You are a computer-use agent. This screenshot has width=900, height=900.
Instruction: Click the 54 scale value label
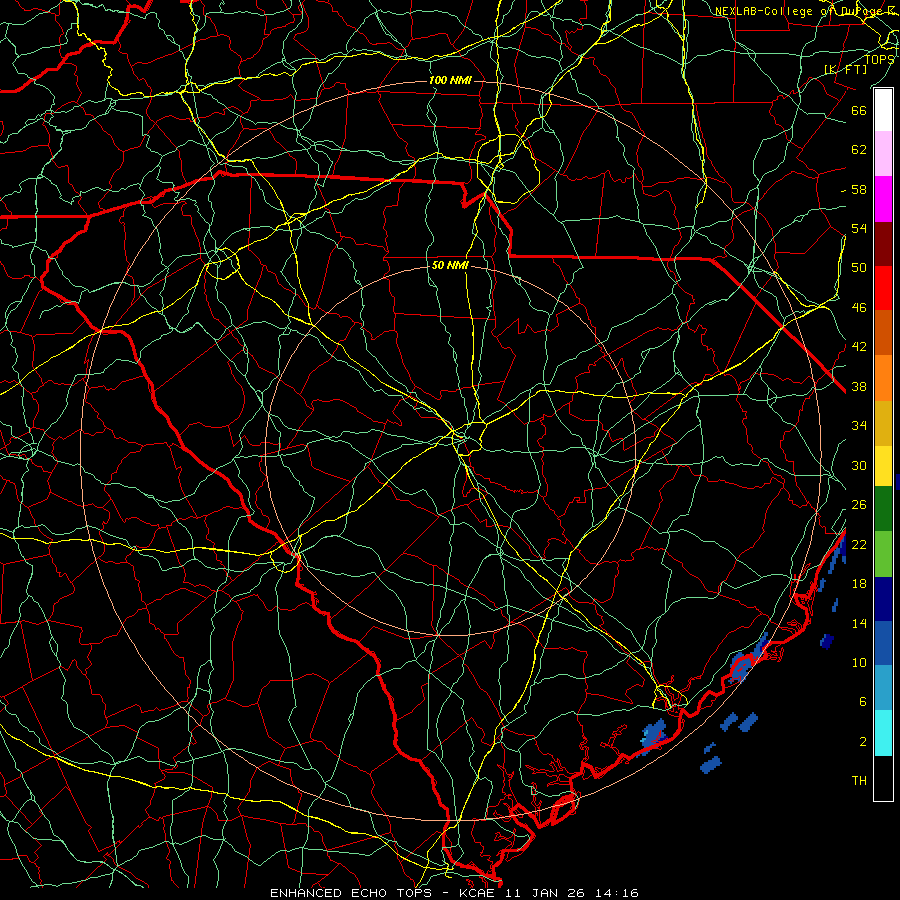(x=859, y=228)
